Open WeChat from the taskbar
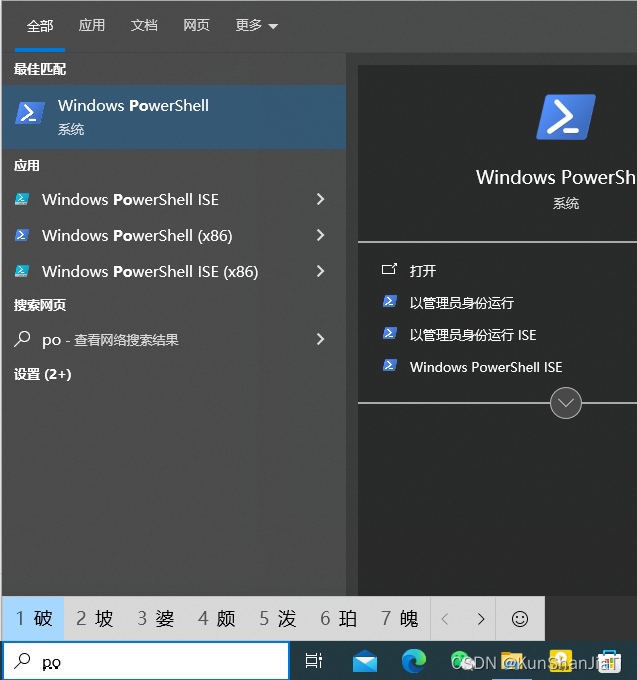This screenshot has width=637, height=680. click(x=461, y=661)
